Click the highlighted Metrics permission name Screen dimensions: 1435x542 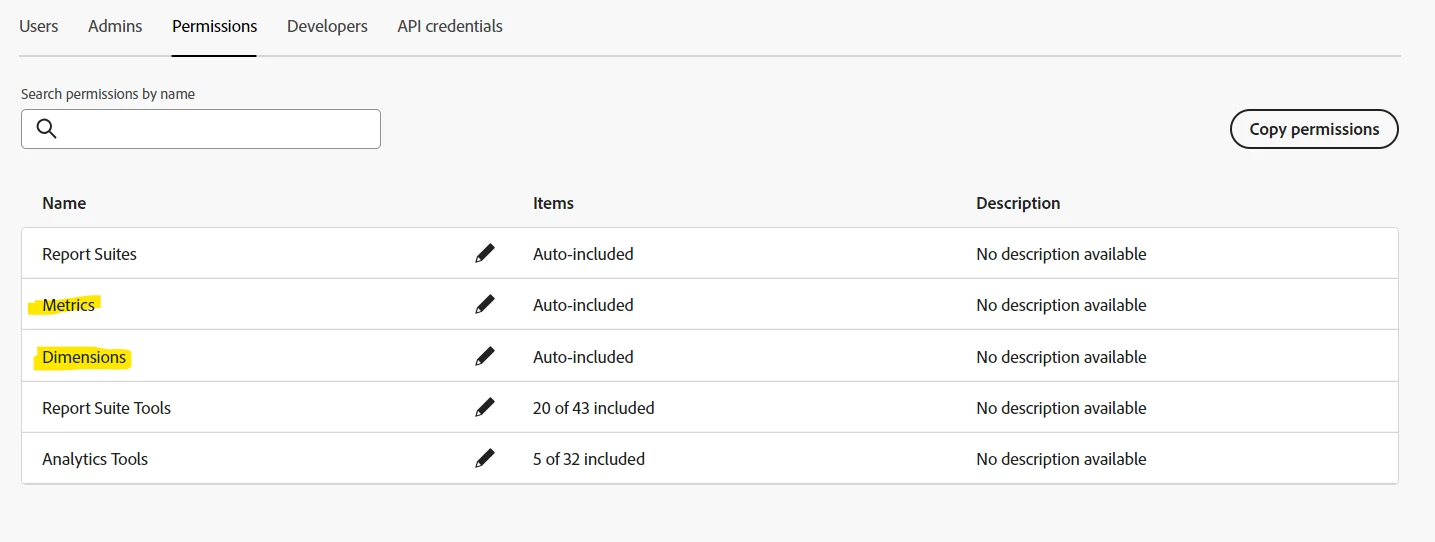[x=68, y=305]
